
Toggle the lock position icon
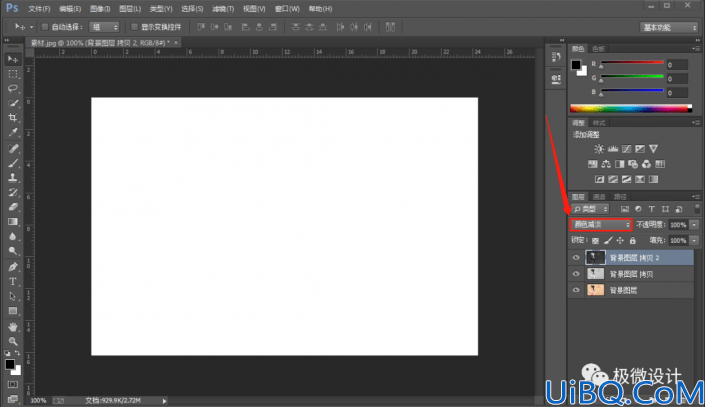tap(620, 241)
